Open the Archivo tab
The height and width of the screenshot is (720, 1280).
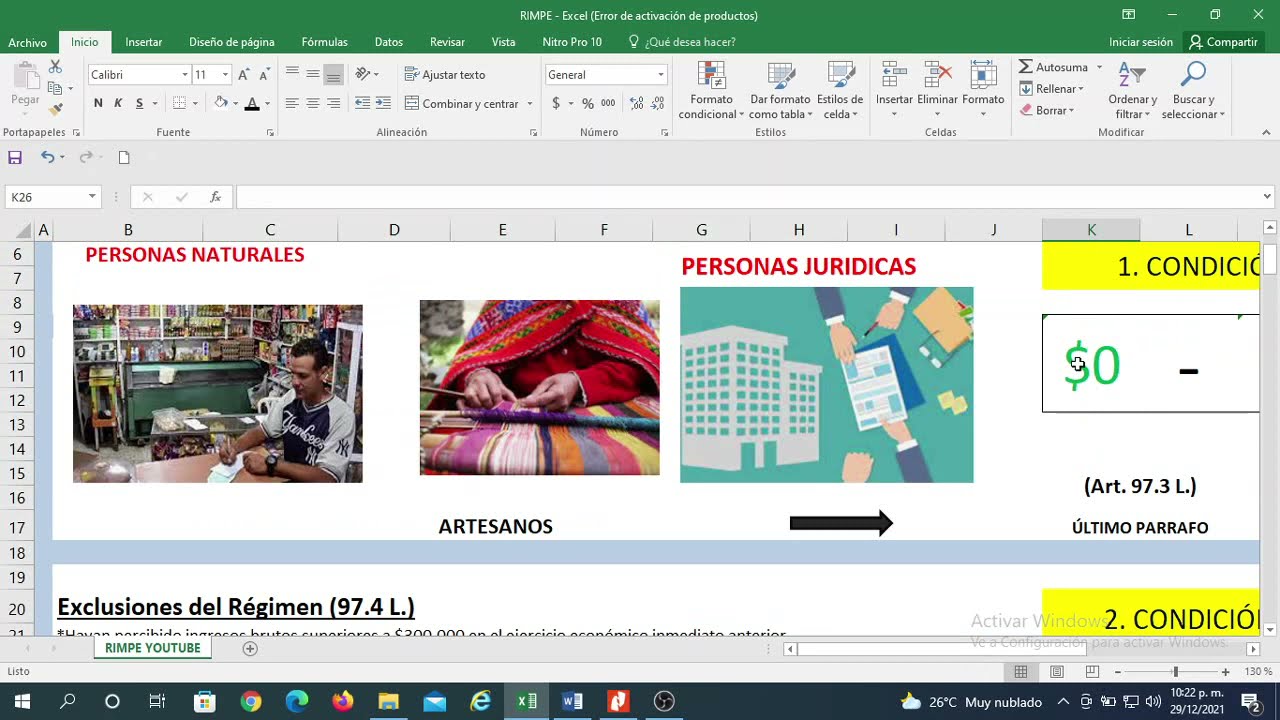[27, 42]
